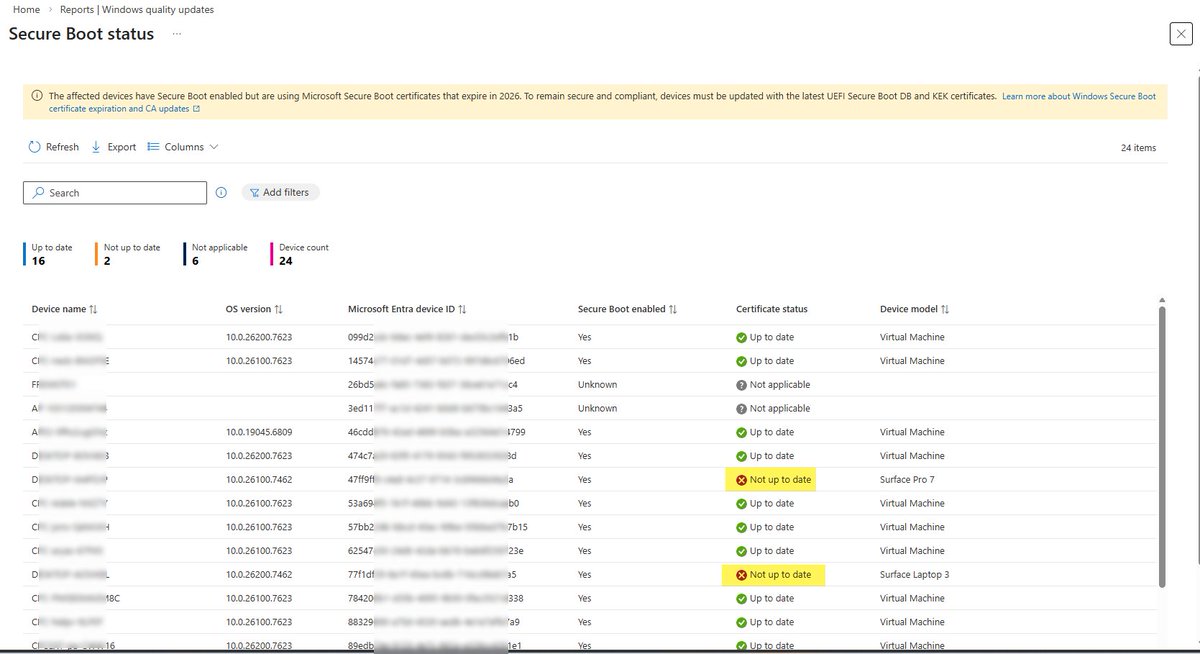Sort by Microsoft Entra device ID column
The image size is (1200, 654).
(x=407, y=309)
